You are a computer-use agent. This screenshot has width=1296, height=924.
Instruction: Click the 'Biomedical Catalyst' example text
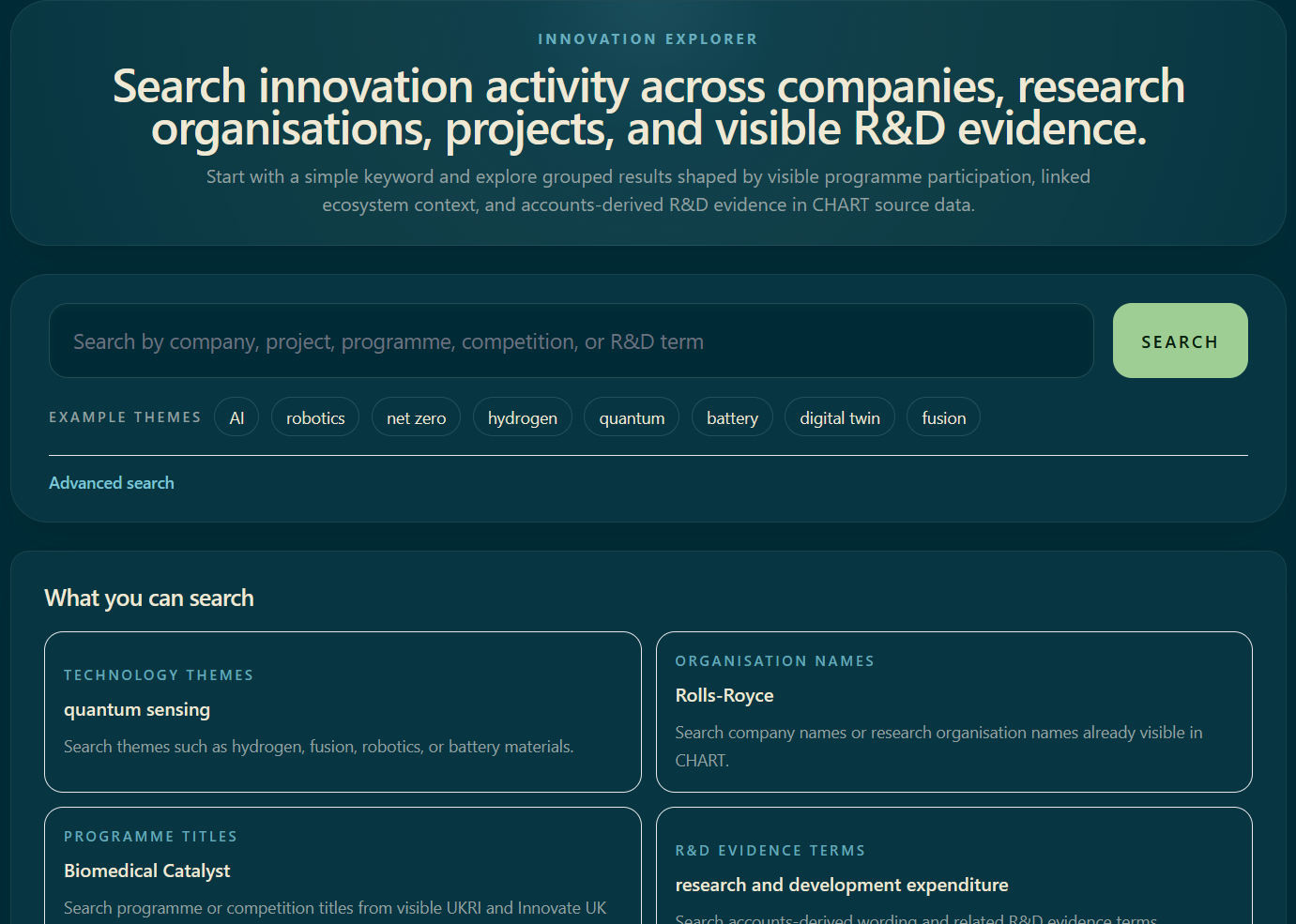click(147, 871)
